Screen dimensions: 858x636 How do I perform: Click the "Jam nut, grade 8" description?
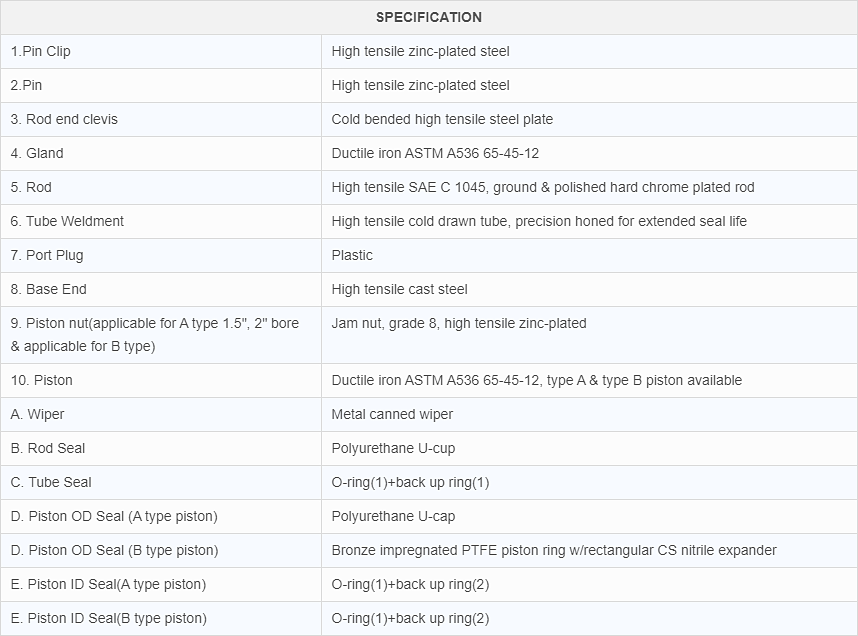[459, 323]
